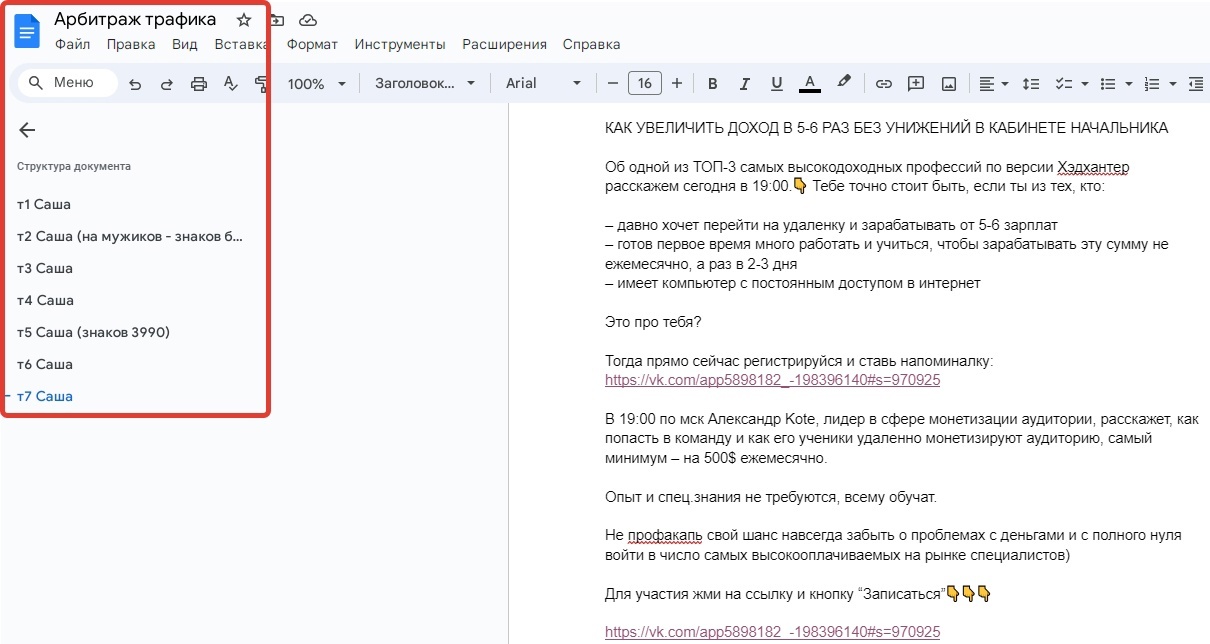
Task: Open the 100% zoom dropdown
Action: (316, 84)
